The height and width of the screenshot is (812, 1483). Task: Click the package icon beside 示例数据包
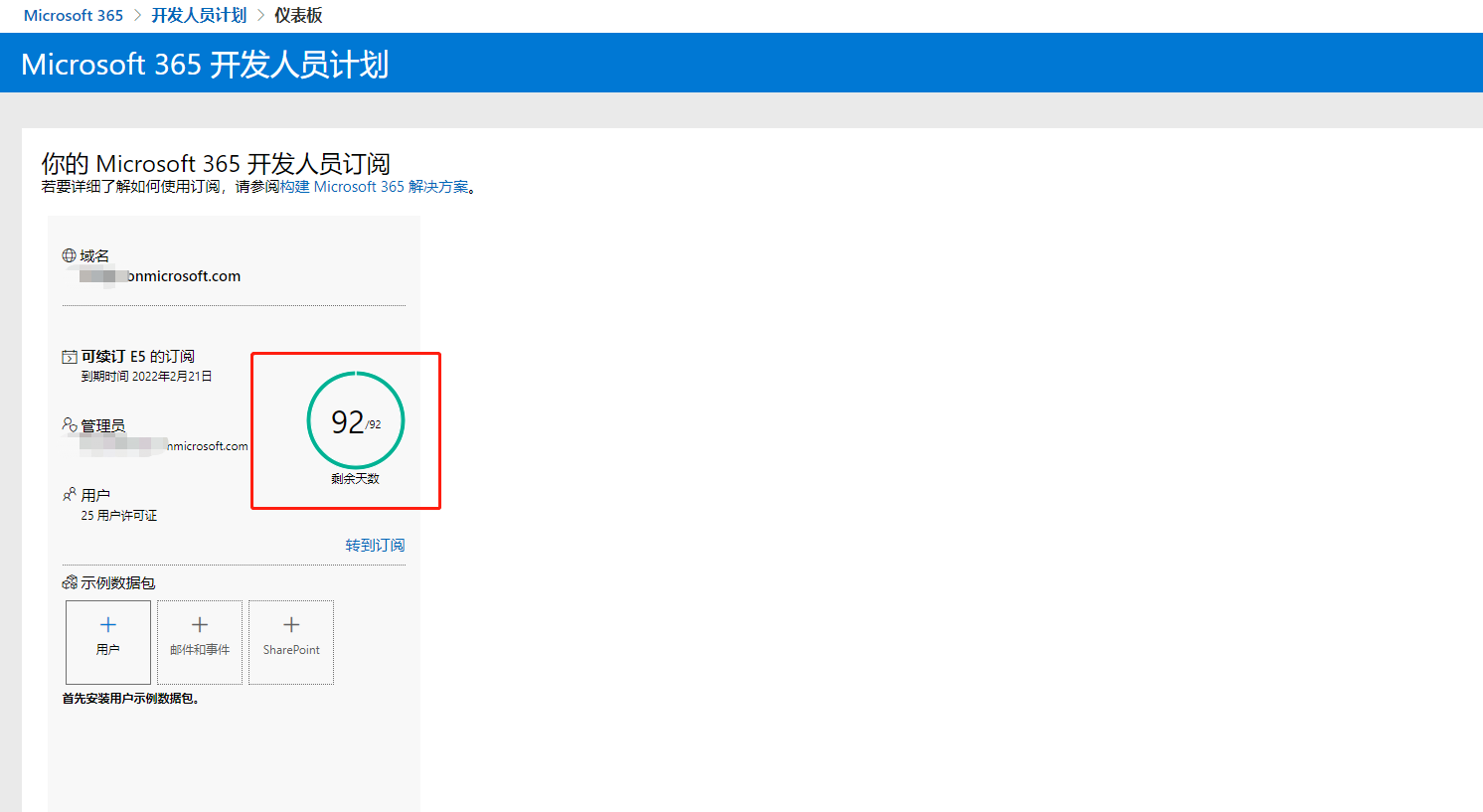pyautogui.click(x=70, y=582)
